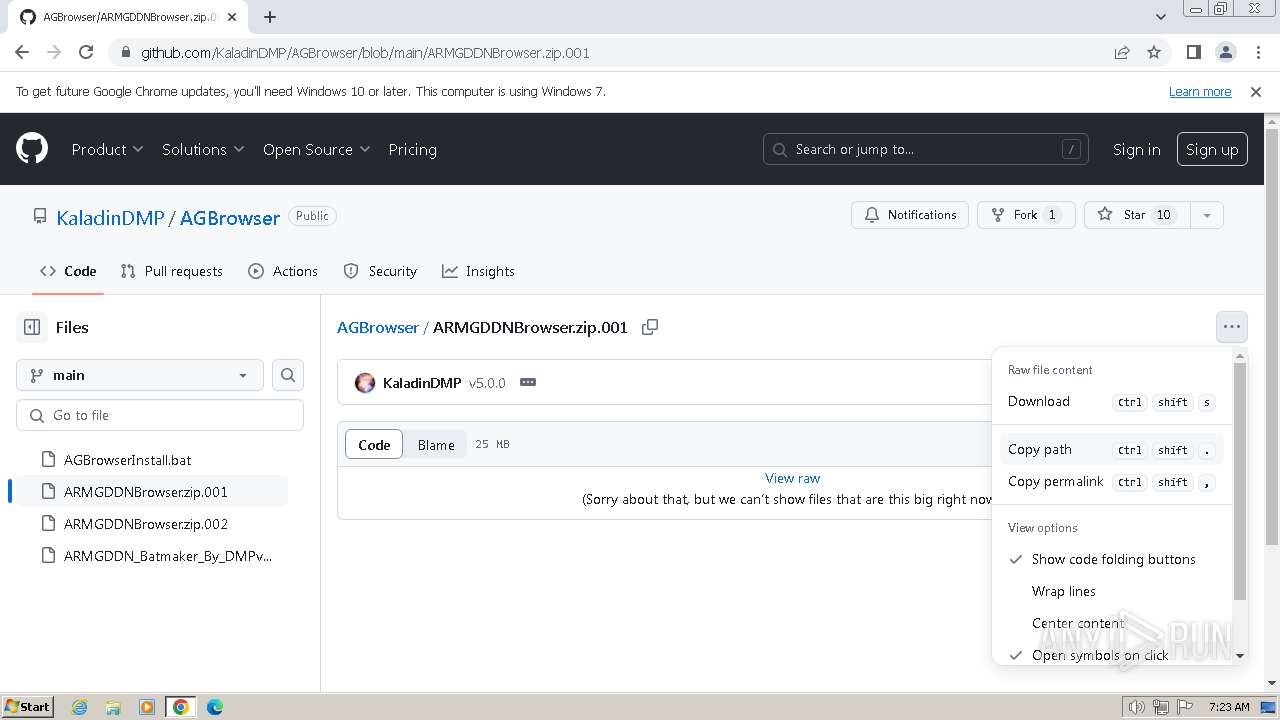The width and height of the screenshot is (1280, 720).
Task: Open the main branch selector
Action: 140,375
